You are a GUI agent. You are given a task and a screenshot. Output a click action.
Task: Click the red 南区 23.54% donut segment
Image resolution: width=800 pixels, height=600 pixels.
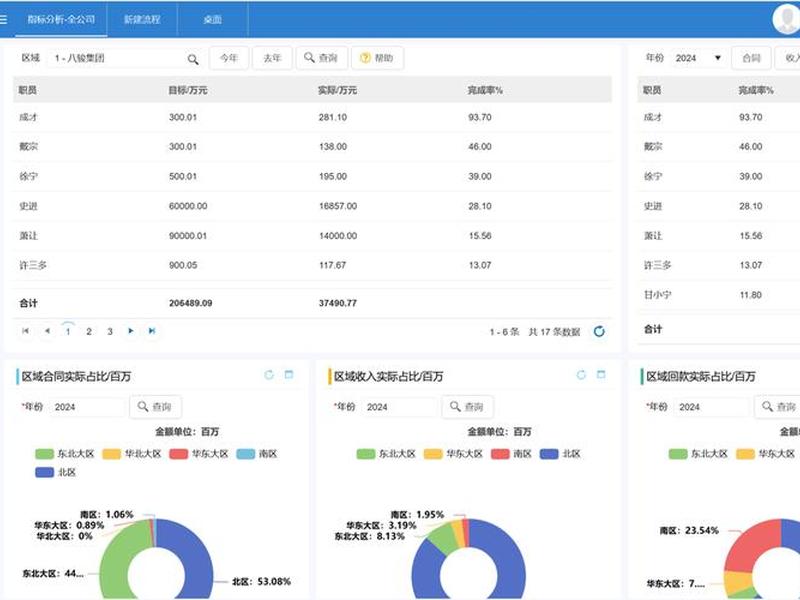click(x=749, y=546)
